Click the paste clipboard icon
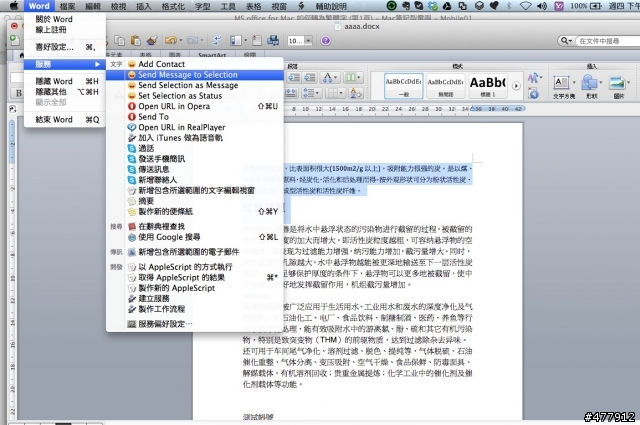640x425 pixels. point(136,40)
